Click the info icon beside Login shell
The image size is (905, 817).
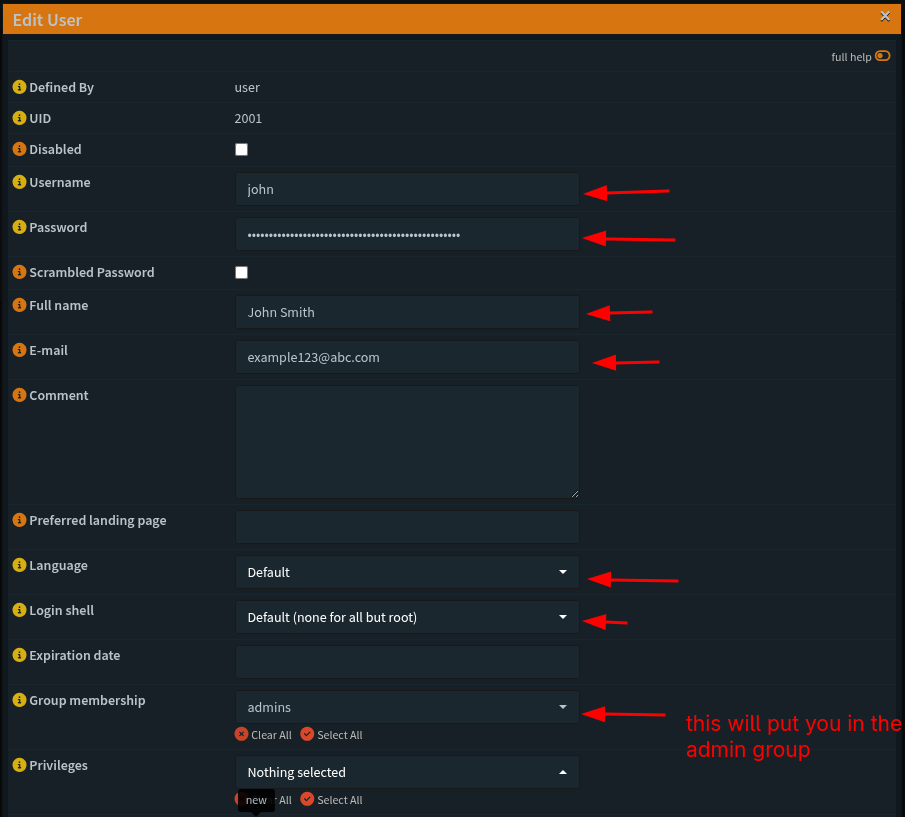(19, 610)
